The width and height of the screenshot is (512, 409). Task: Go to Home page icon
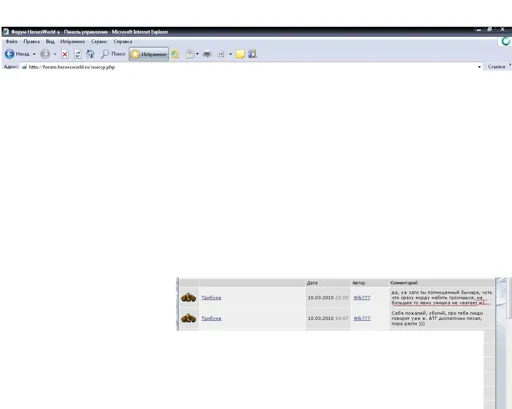90,54
